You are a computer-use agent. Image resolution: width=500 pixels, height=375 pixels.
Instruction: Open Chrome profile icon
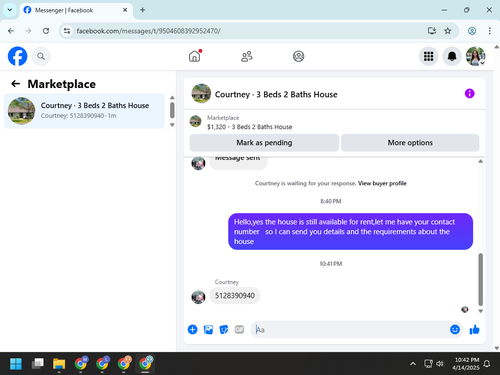tap(472, 31)
